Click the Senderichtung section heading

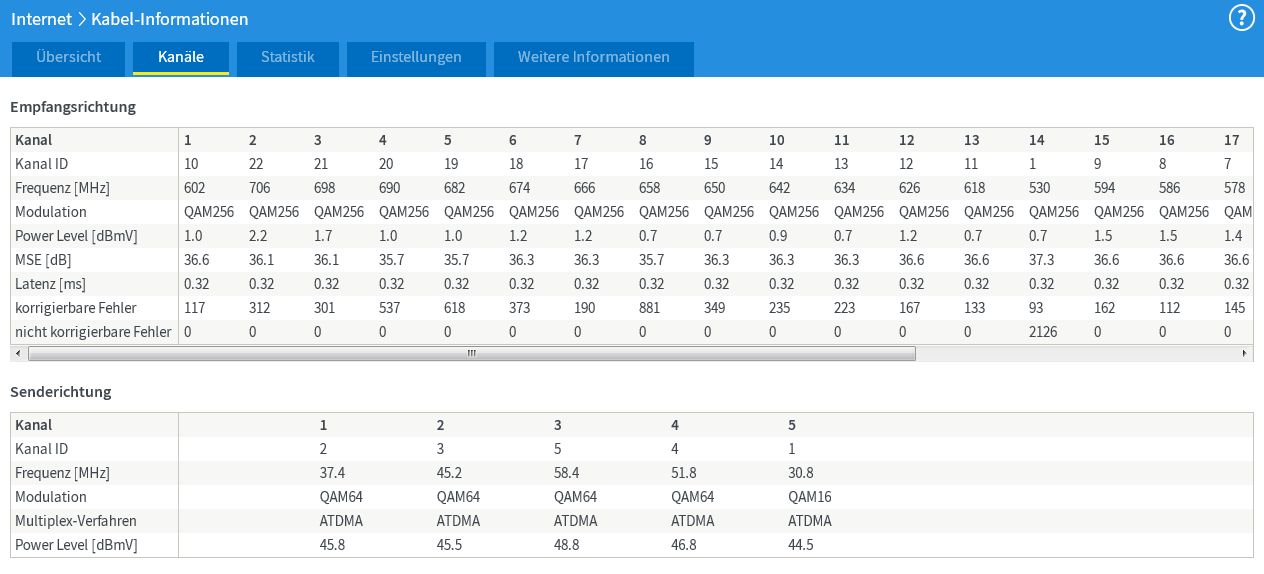61,392
